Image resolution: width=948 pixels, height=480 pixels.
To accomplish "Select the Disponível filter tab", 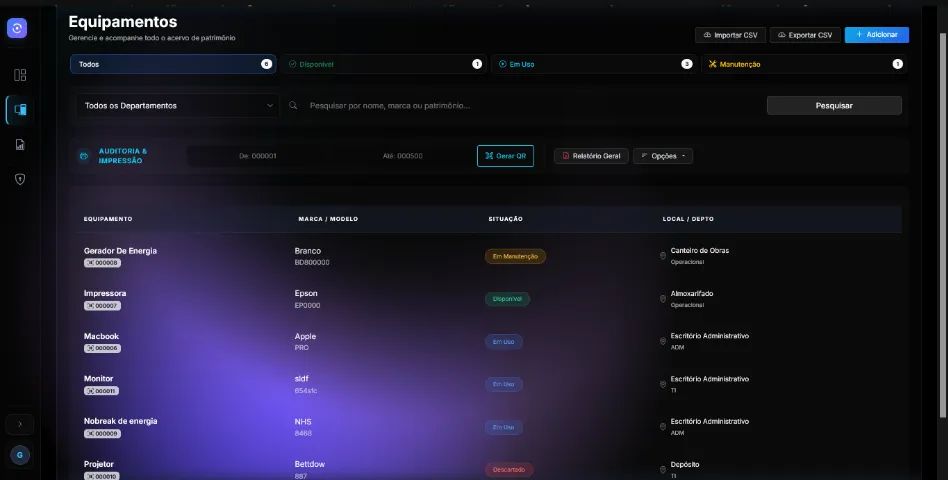I will [385, 64].
